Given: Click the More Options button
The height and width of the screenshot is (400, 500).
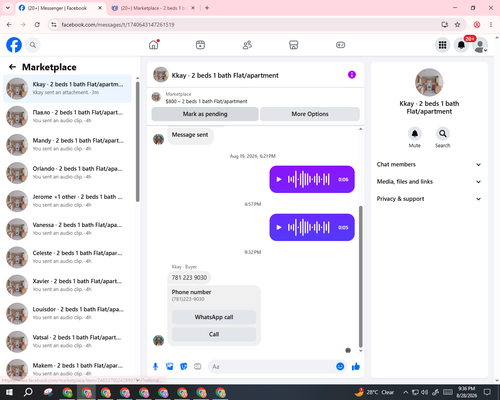Looking at the screenshot, I should pos(310,114).
